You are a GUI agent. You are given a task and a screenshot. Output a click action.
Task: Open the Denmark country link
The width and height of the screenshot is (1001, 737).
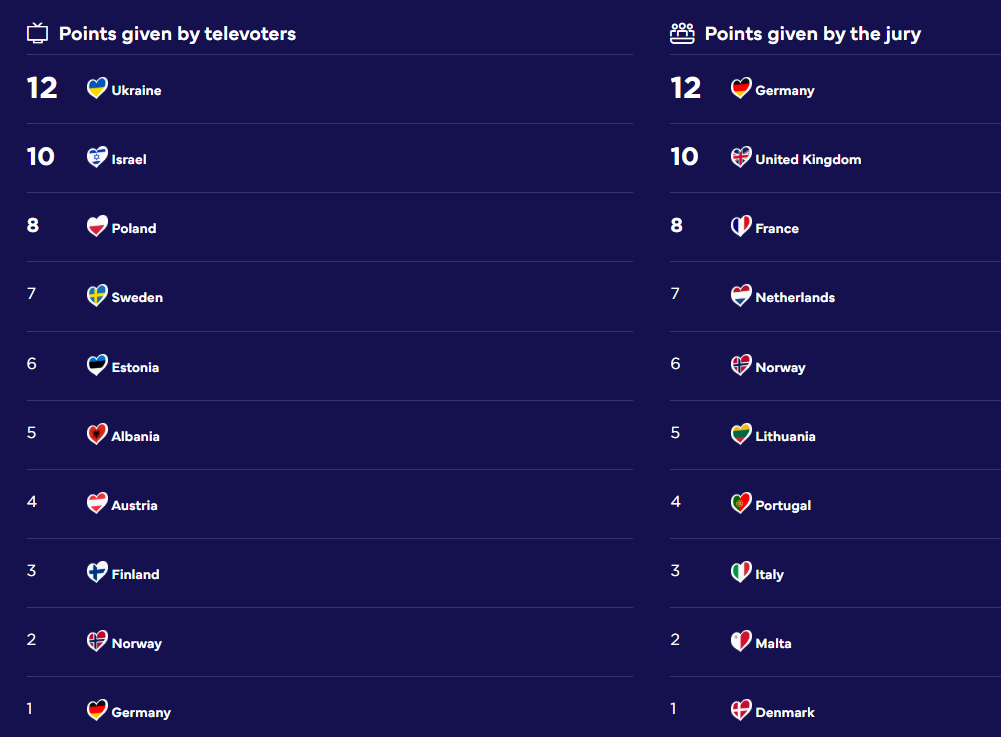pyautogui.click(x=785, y=712)
